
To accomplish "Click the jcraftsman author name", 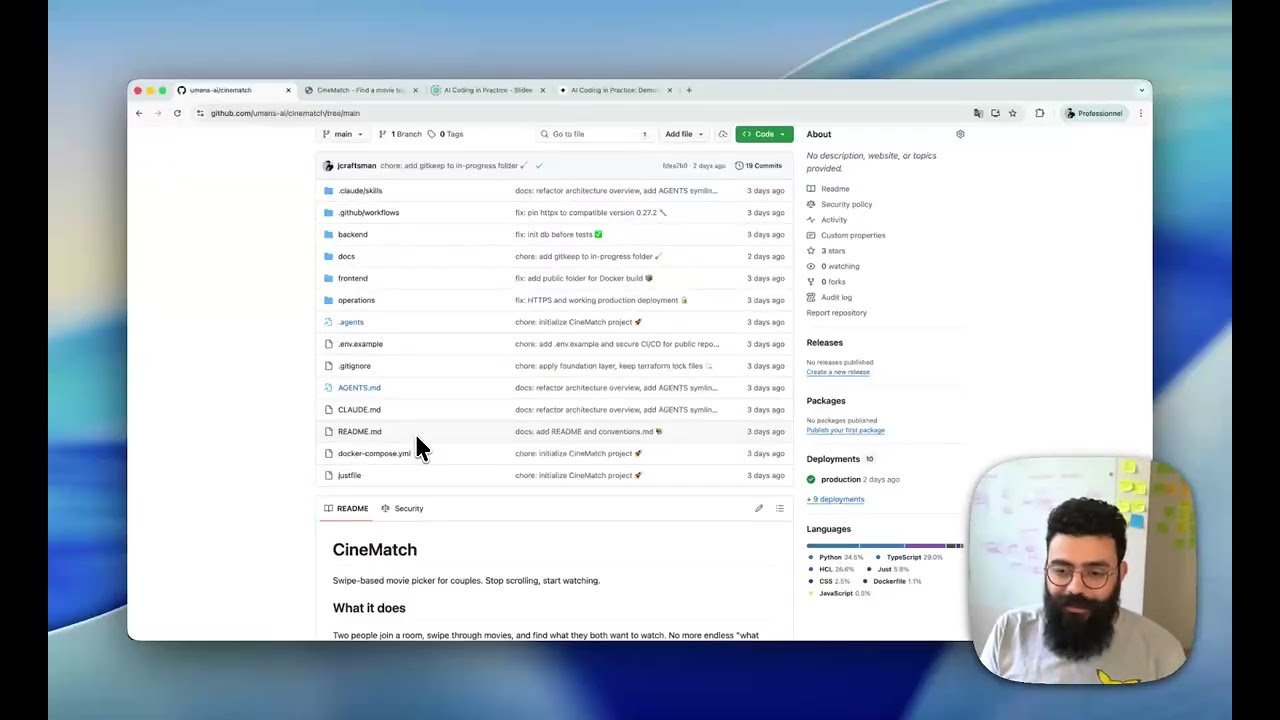I will click(357, 166).
